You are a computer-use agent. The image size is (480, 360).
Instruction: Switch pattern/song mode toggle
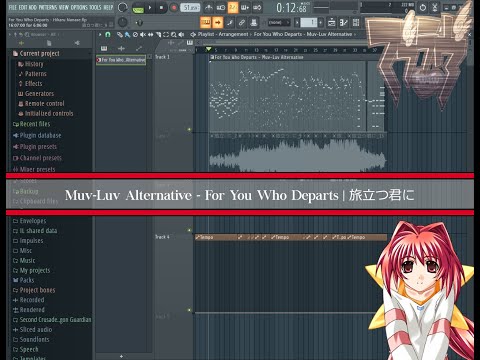[x=138, y=8]
